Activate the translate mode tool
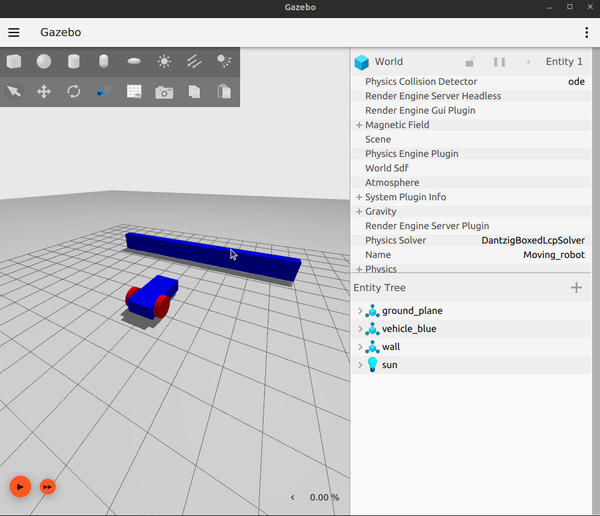 pyautogui.click(x=44, y=91)
